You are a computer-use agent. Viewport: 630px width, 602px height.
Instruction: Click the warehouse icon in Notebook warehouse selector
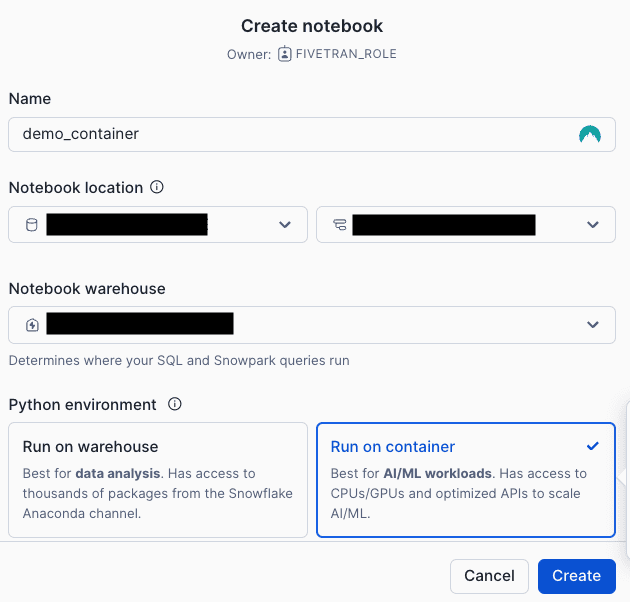click(31, 324)
